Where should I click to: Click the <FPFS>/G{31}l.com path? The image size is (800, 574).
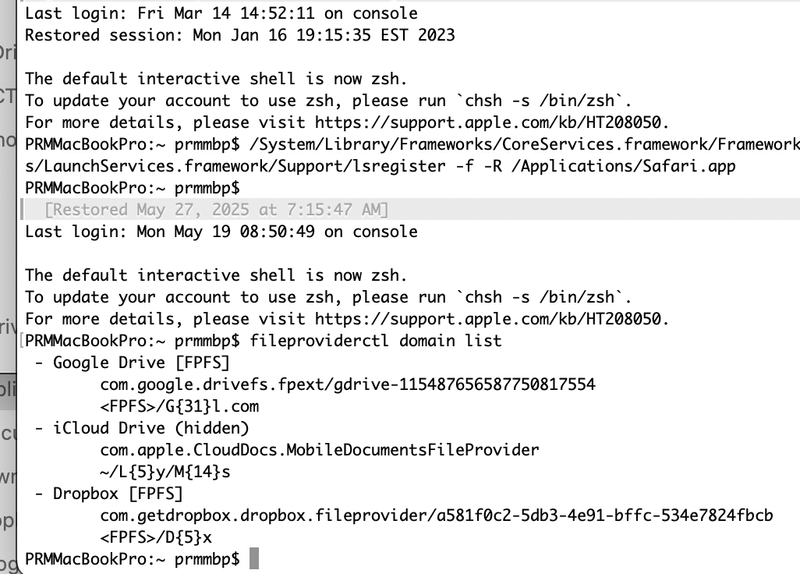click(x=179, y=406)
